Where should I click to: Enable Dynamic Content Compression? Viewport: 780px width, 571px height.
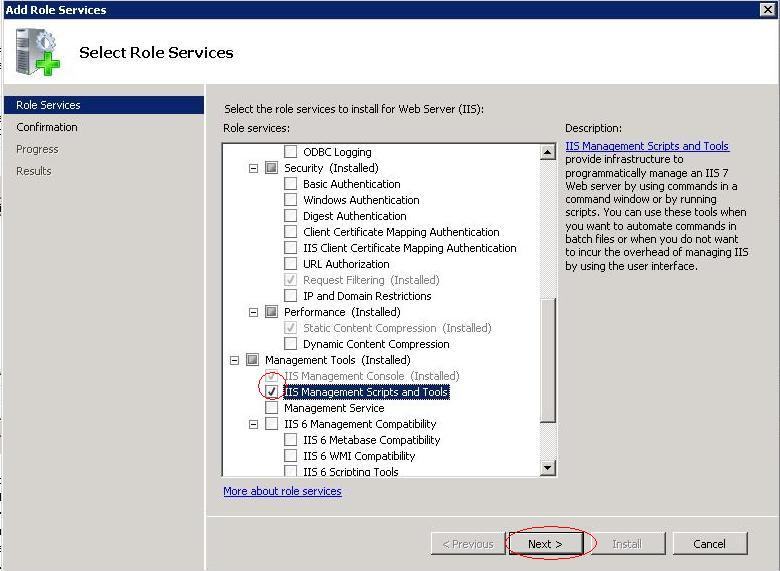pyautogui.click(x=291, y=344)
